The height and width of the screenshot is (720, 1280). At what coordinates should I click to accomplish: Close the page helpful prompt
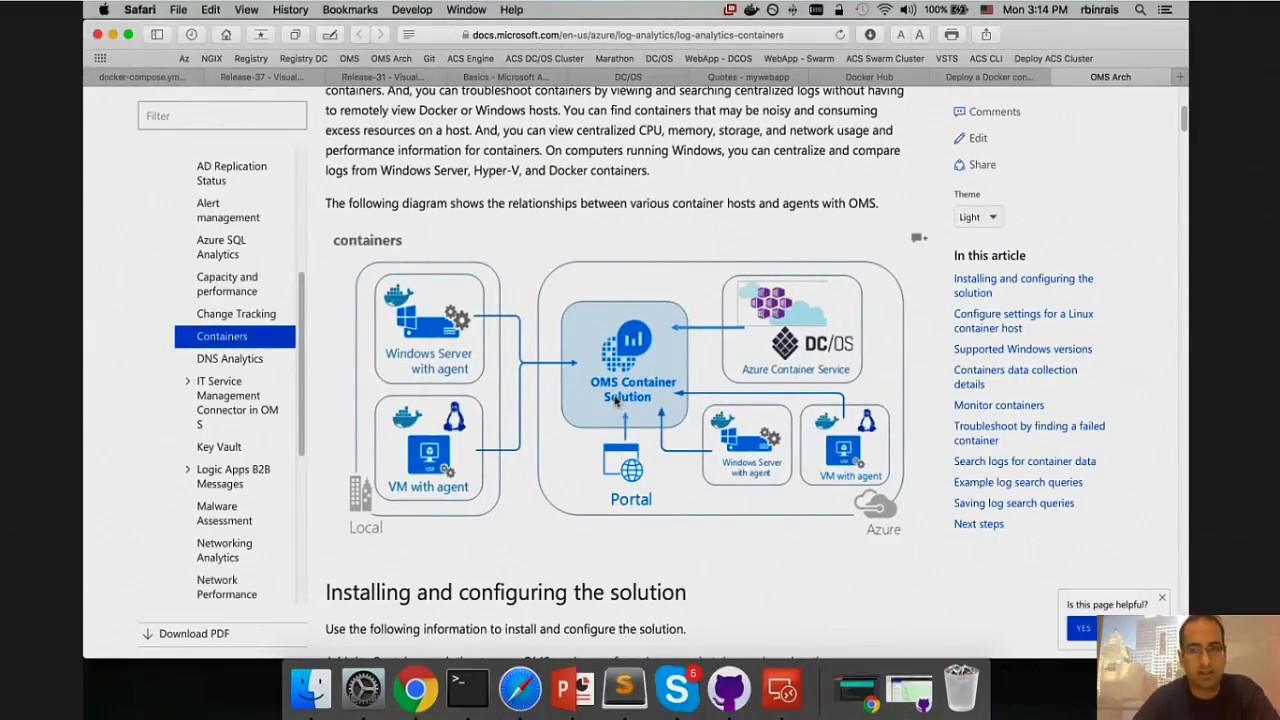[x=1162, y=599]
